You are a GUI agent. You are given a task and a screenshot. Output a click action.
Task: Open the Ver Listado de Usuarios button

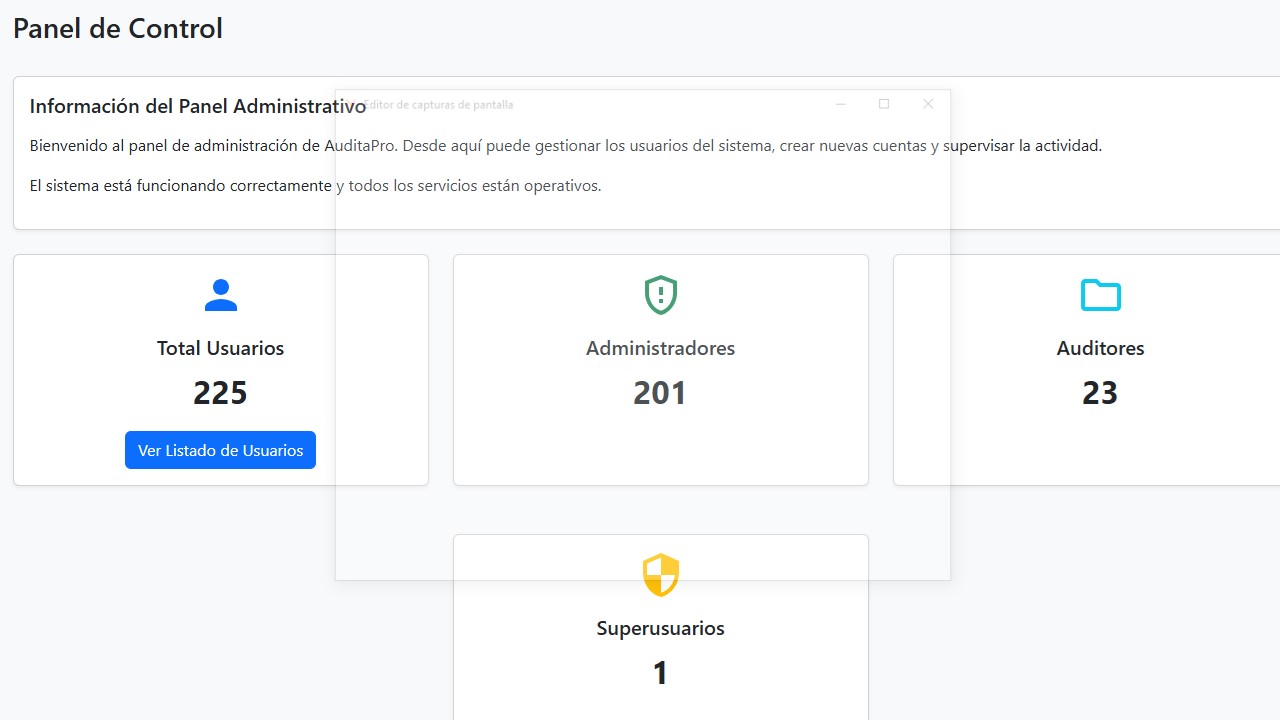pyautogui.click(x=220, y=450)
